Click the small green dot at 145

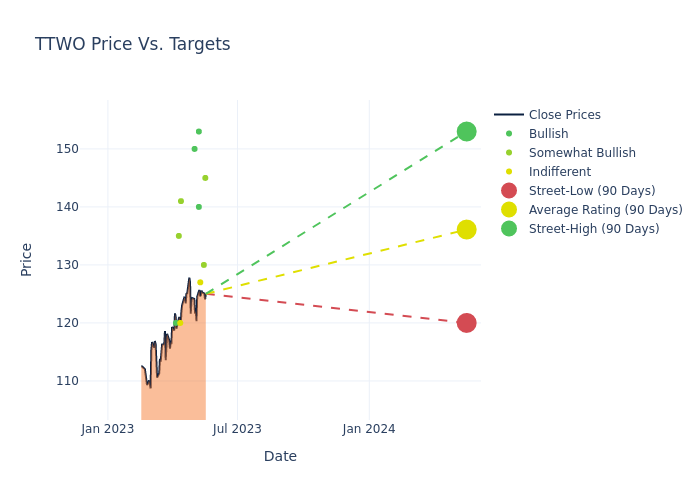(205, 178)
